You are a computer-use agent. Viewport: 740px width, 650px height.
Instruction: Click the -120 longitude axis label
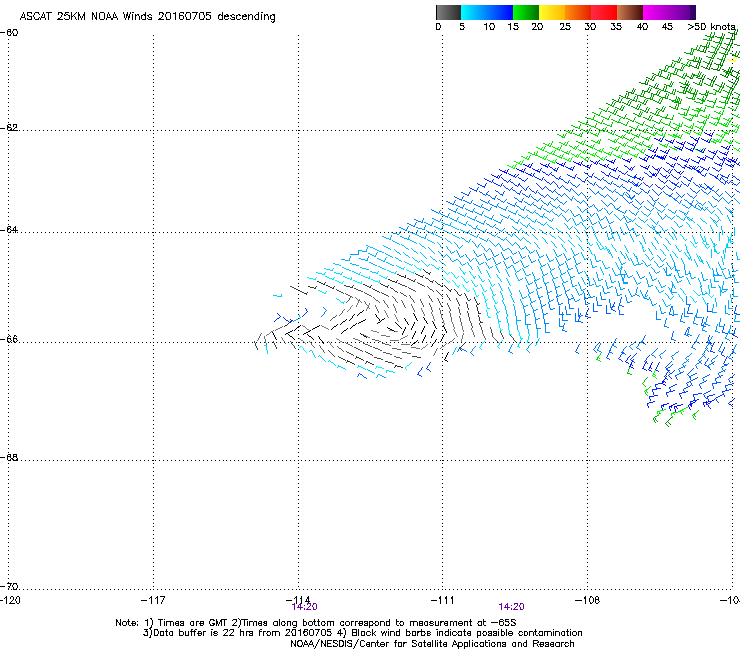(10, 600)
